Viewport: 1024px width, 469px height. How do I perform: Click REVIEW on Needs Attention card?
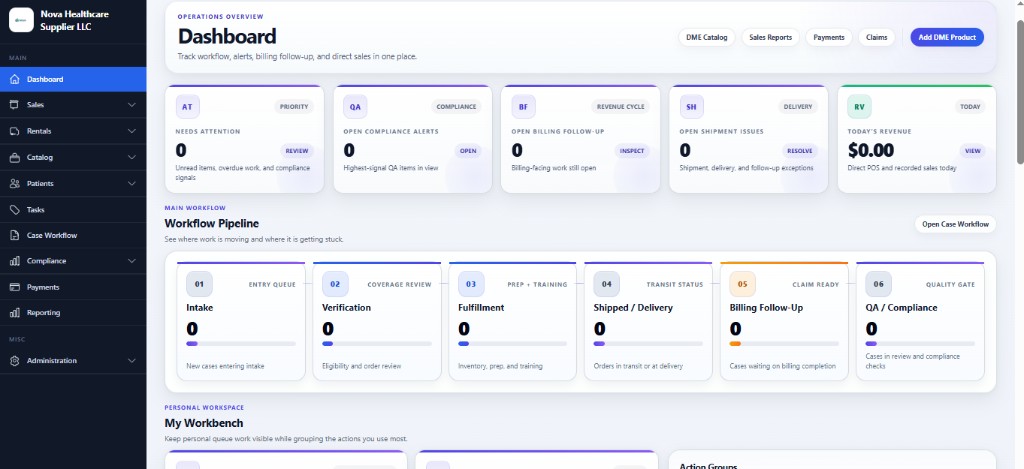click(296, 151)
